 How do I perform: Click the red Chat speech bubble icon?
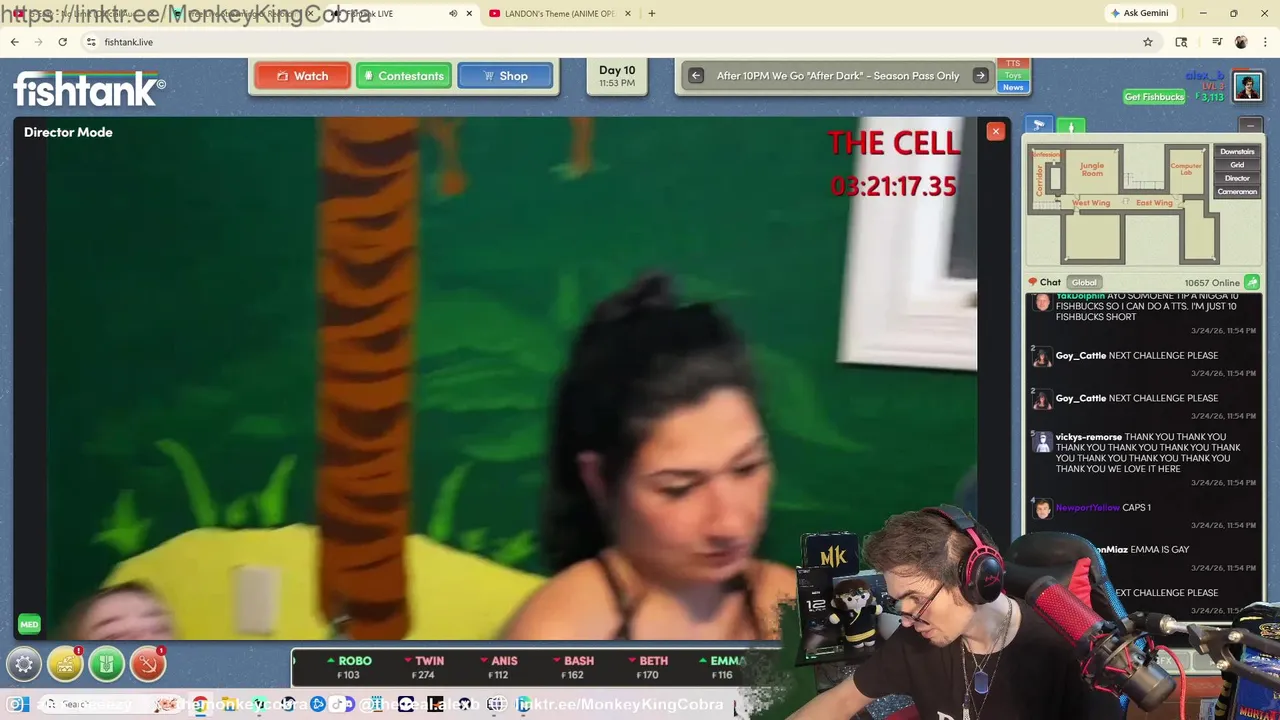point(1033,283)
